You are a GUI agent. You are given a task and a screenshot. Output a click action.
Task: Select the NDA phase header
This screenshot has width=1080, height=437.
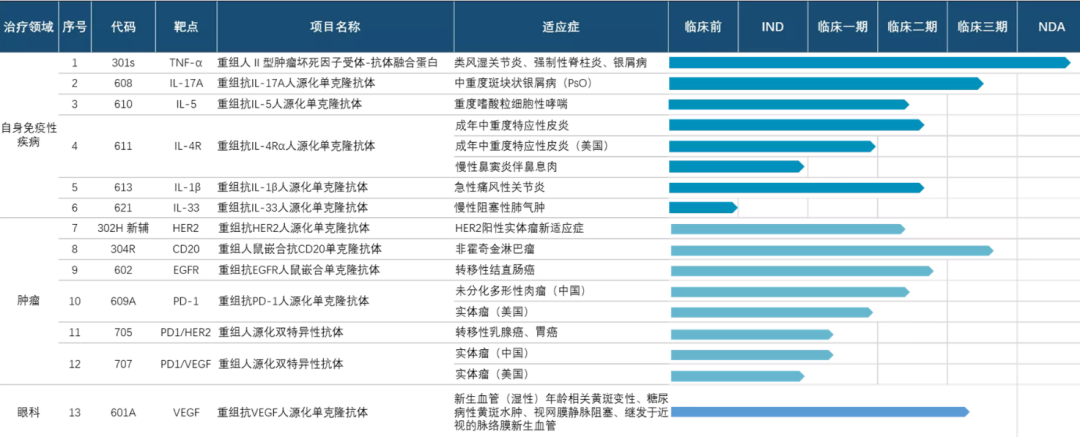click(x=1048, y=26)
